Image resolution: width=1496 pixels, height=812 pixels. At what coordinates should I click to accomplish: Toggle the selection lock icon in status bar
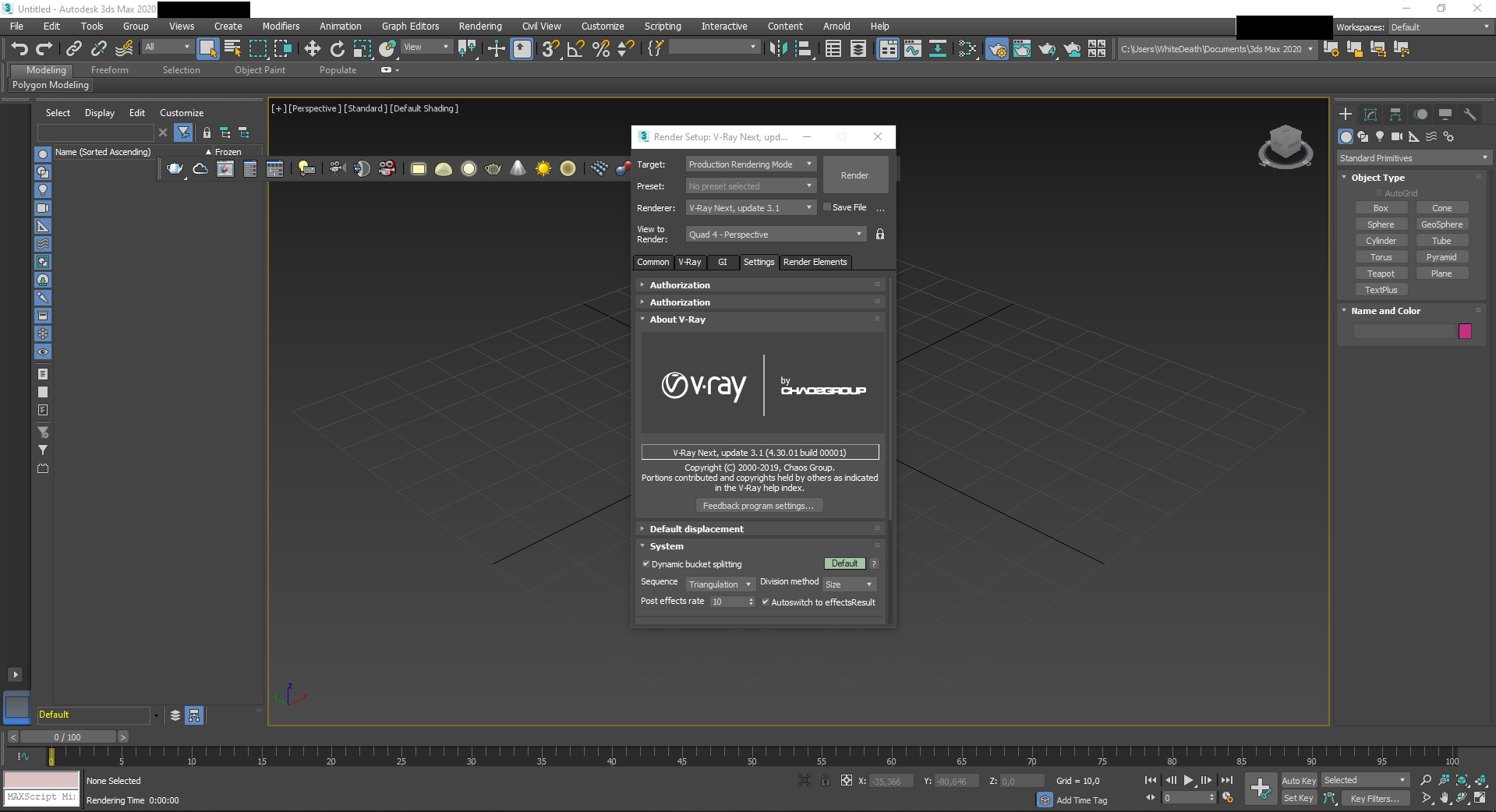coord(826,780)
